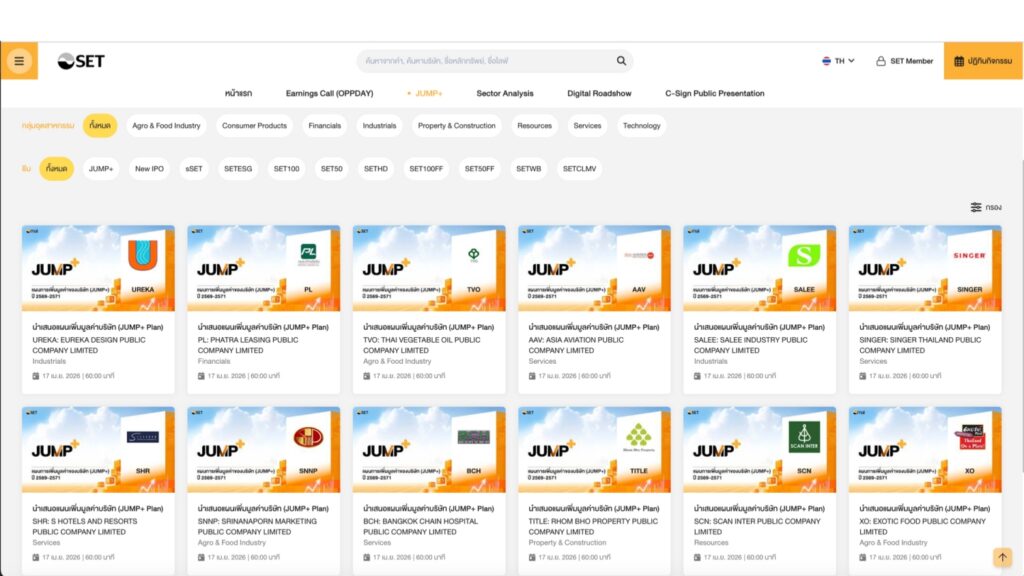Open C-Sign Public Presentation link
The width and height of the screenshot is (1024, 576).
coord(714,93)
